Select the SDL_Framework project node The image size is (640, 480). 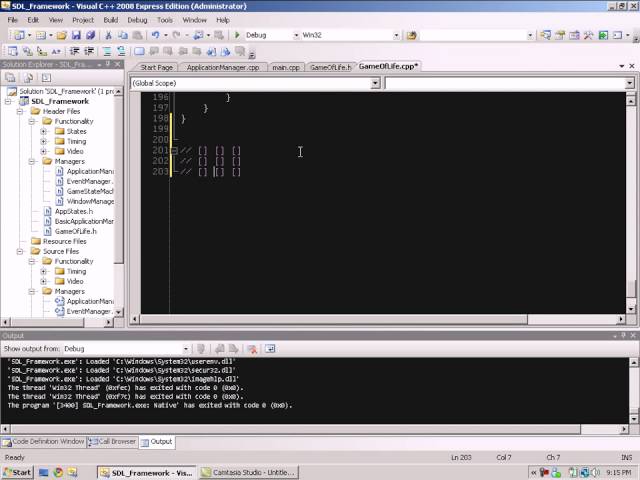tap(60, 101)
